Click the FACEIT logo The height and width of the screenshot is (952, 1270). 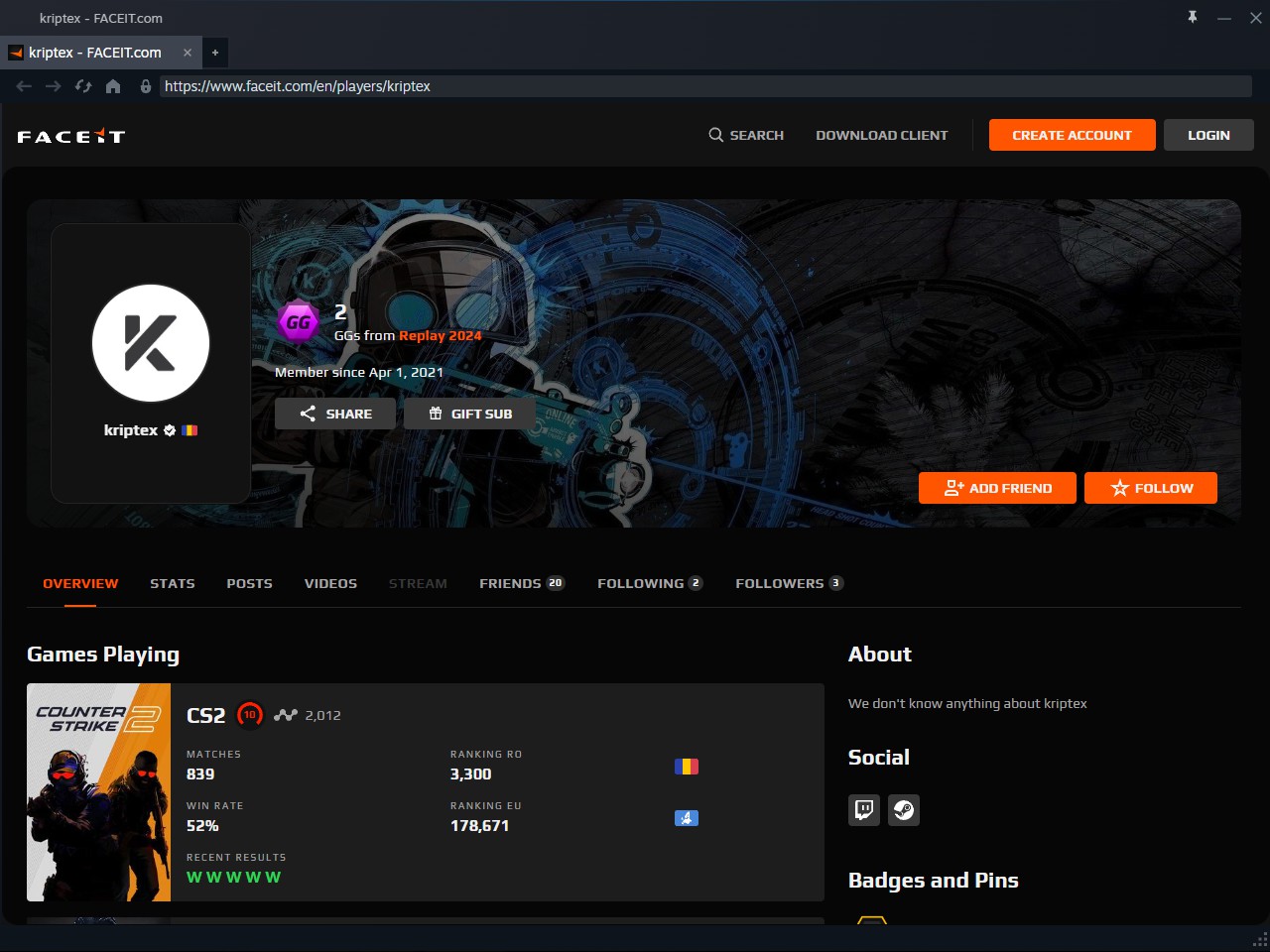point(71,136)
